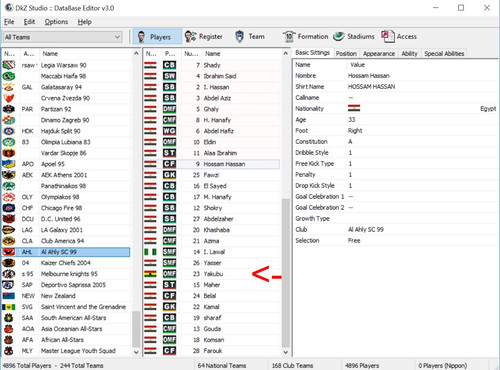
Task: Click the Shirt Name value HOSSAM HASSAN
Action: [x=371, y=87]
